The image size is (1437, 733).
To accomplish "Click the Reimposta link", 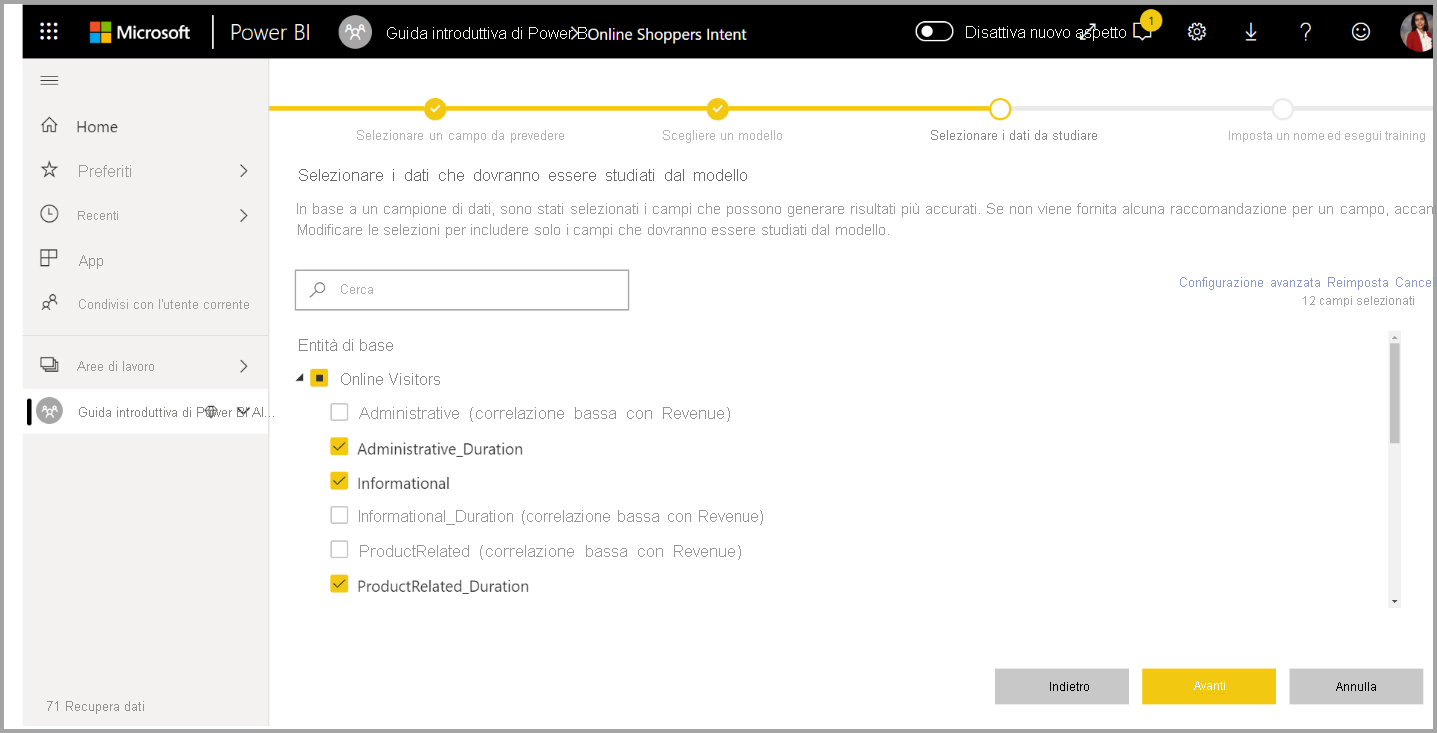I will click(1357, 283).
